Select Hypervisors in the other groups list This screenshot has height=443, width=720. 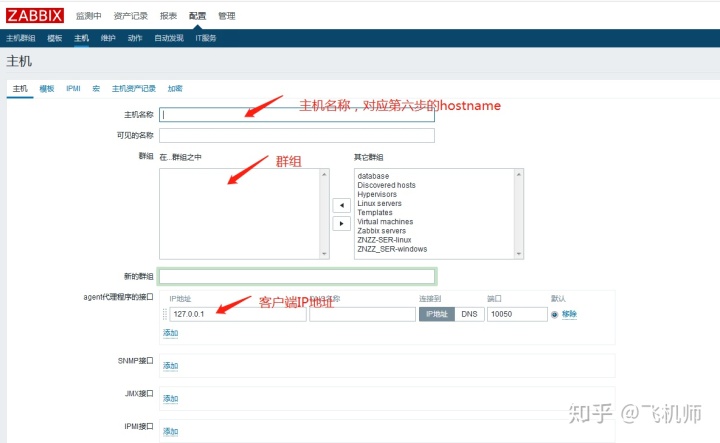[377, 194]
